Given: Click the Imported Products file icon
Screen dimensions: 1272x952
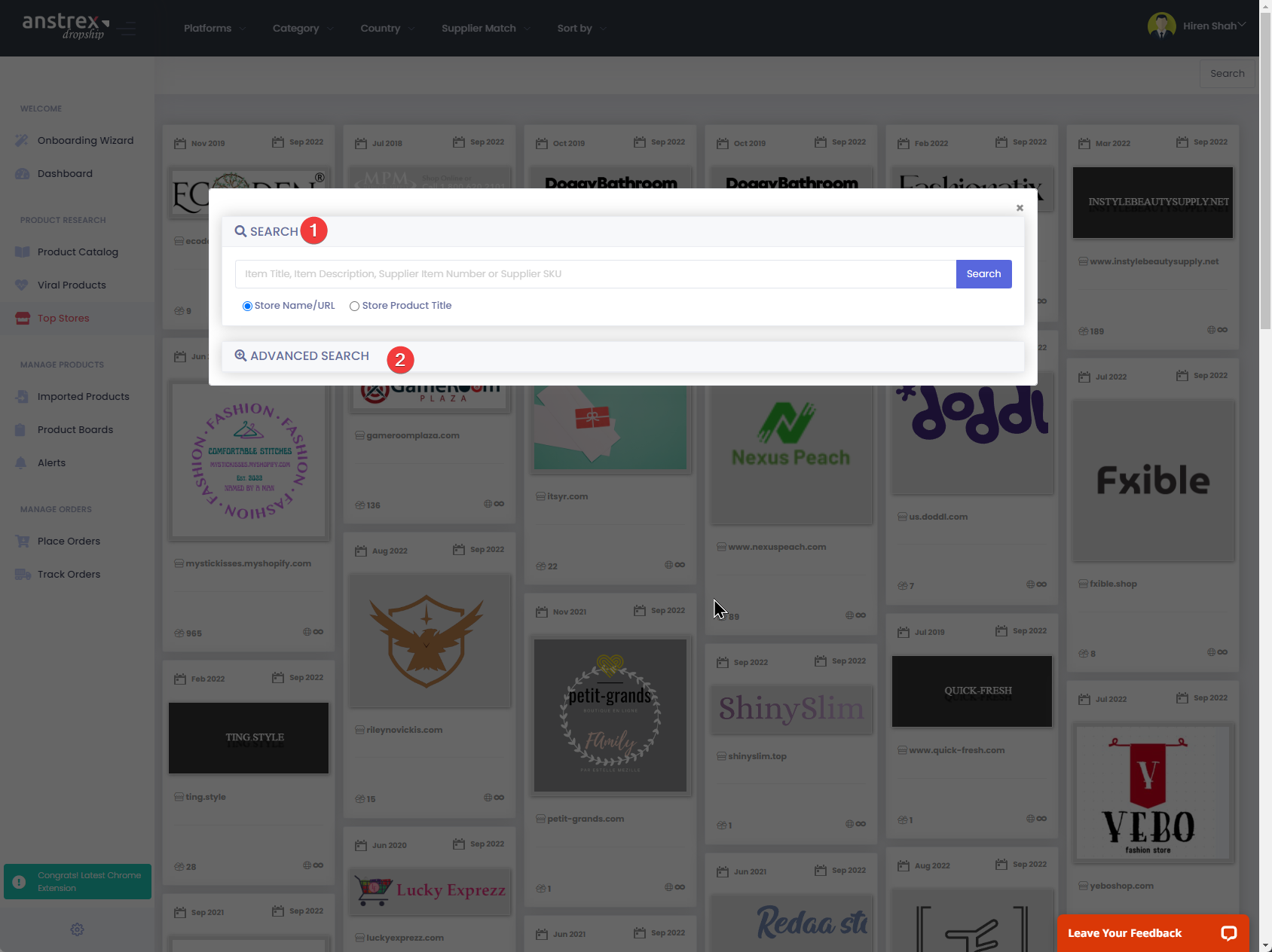Looking at the screenshot, I should pos(22,397).
